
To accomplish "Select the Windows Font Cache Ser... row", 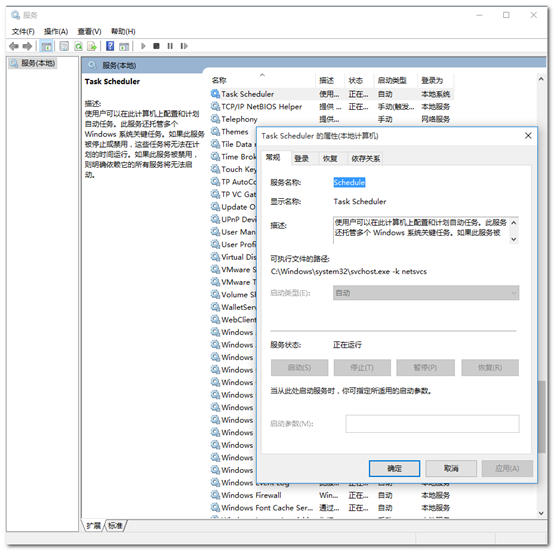I will click(331, 508).
